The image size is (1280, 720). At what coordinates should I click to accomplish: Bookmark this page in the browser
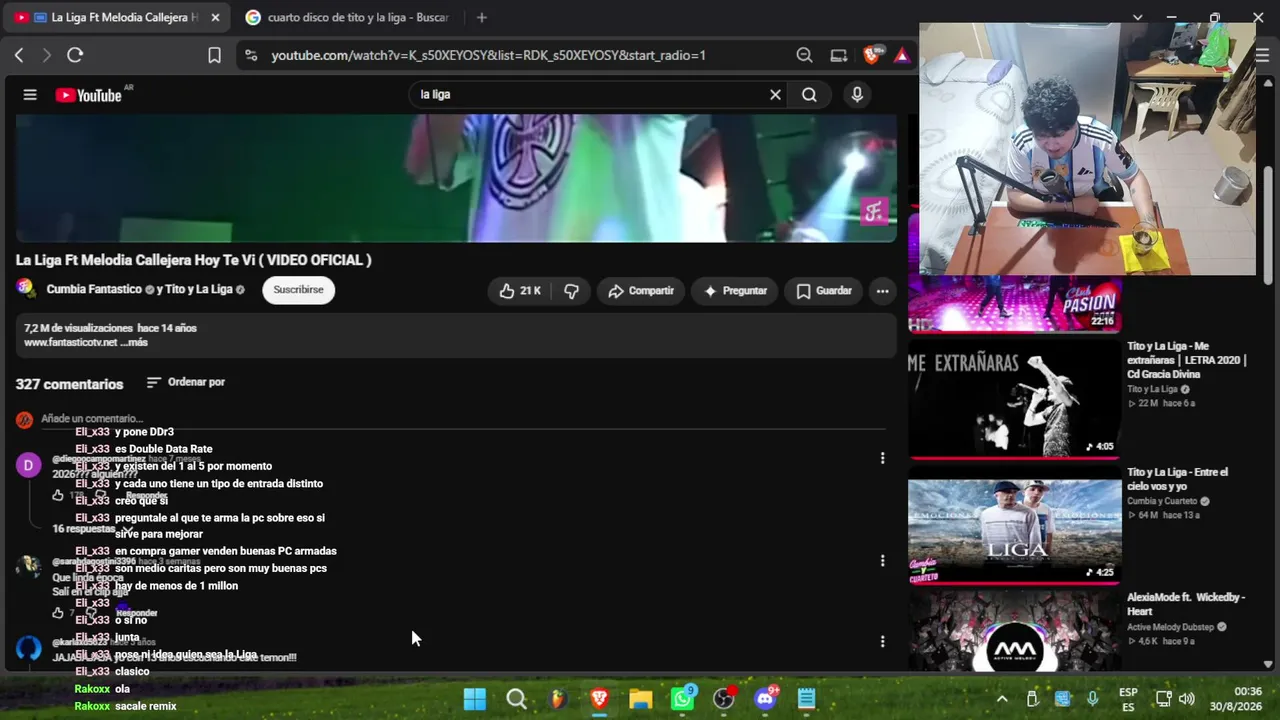(214, 55)
